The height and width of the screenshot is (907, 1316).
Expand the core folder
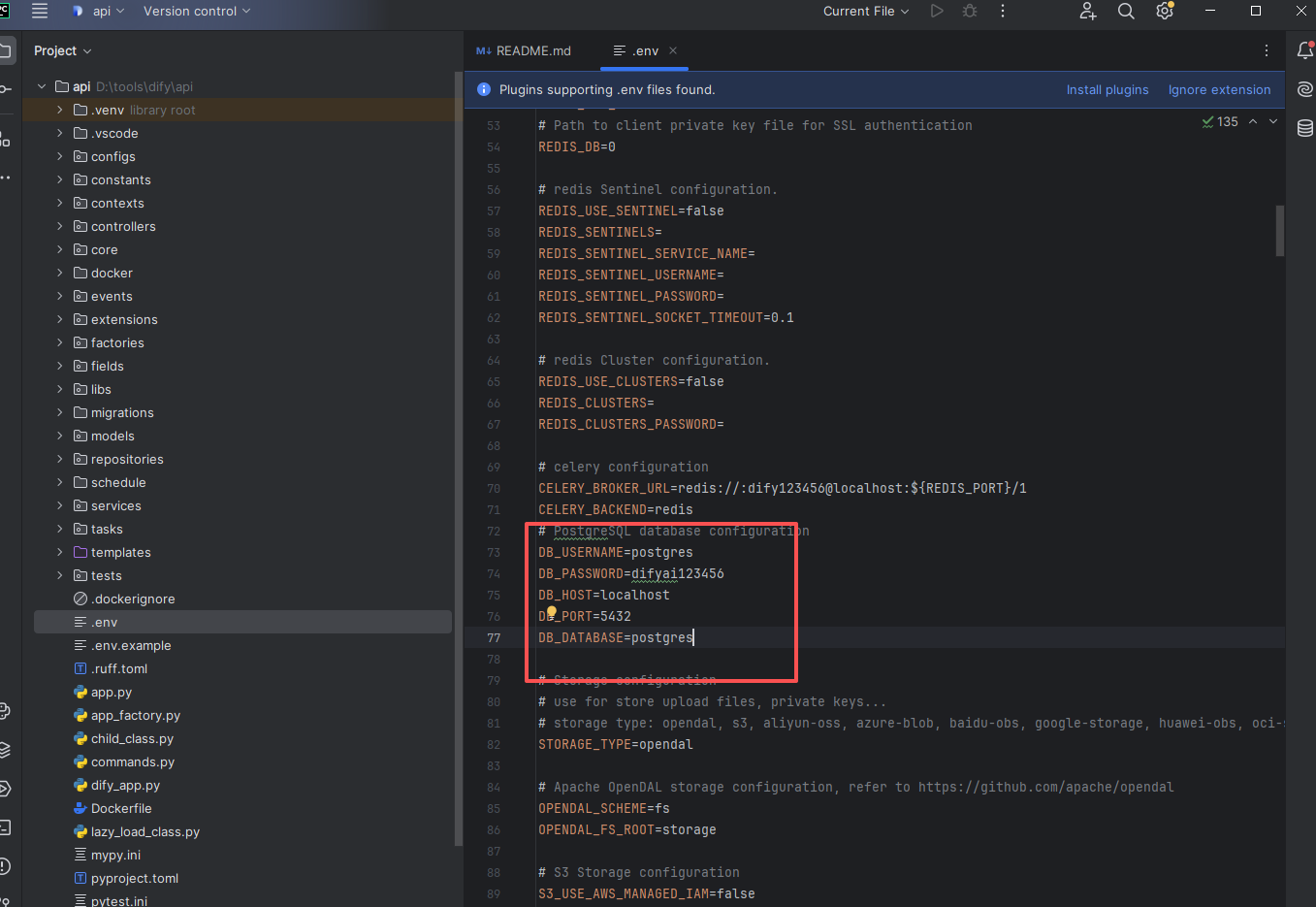click(60, 249)
